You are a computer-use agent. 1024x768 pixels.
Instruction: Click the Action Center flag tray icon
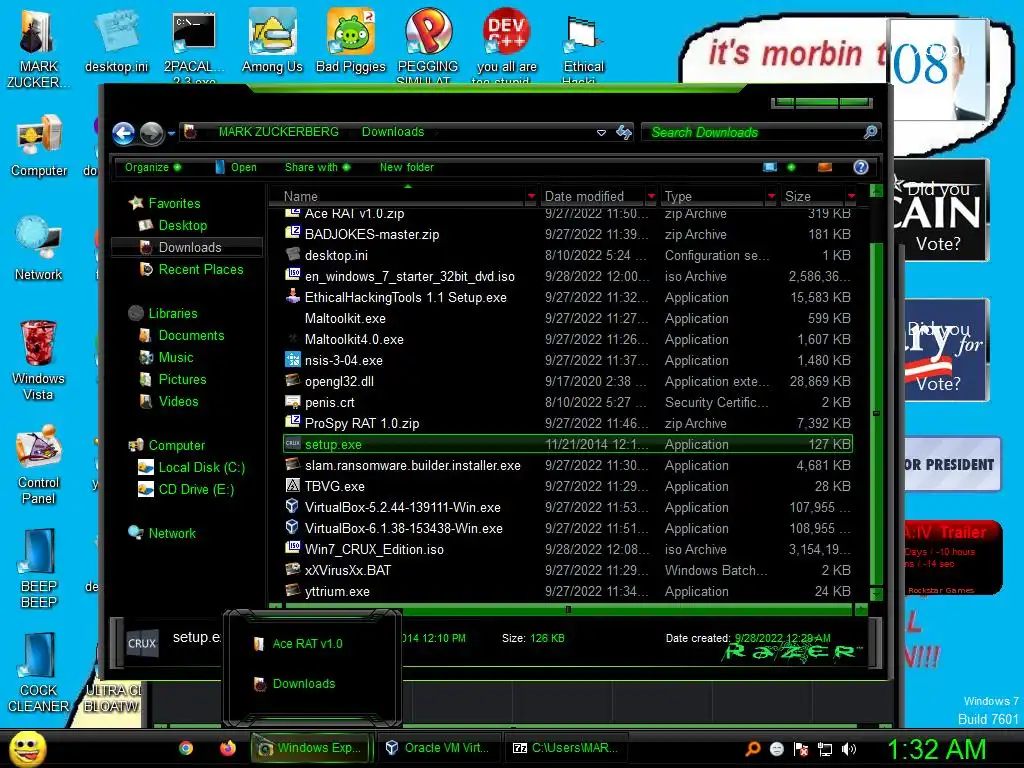(801, 749)
